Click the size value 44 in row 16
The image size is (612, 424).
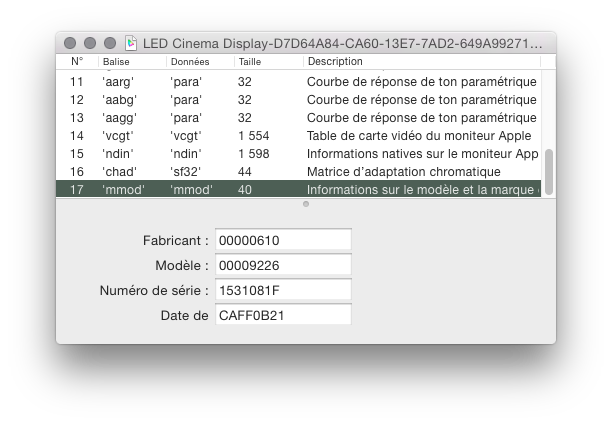tap(245, 172)
